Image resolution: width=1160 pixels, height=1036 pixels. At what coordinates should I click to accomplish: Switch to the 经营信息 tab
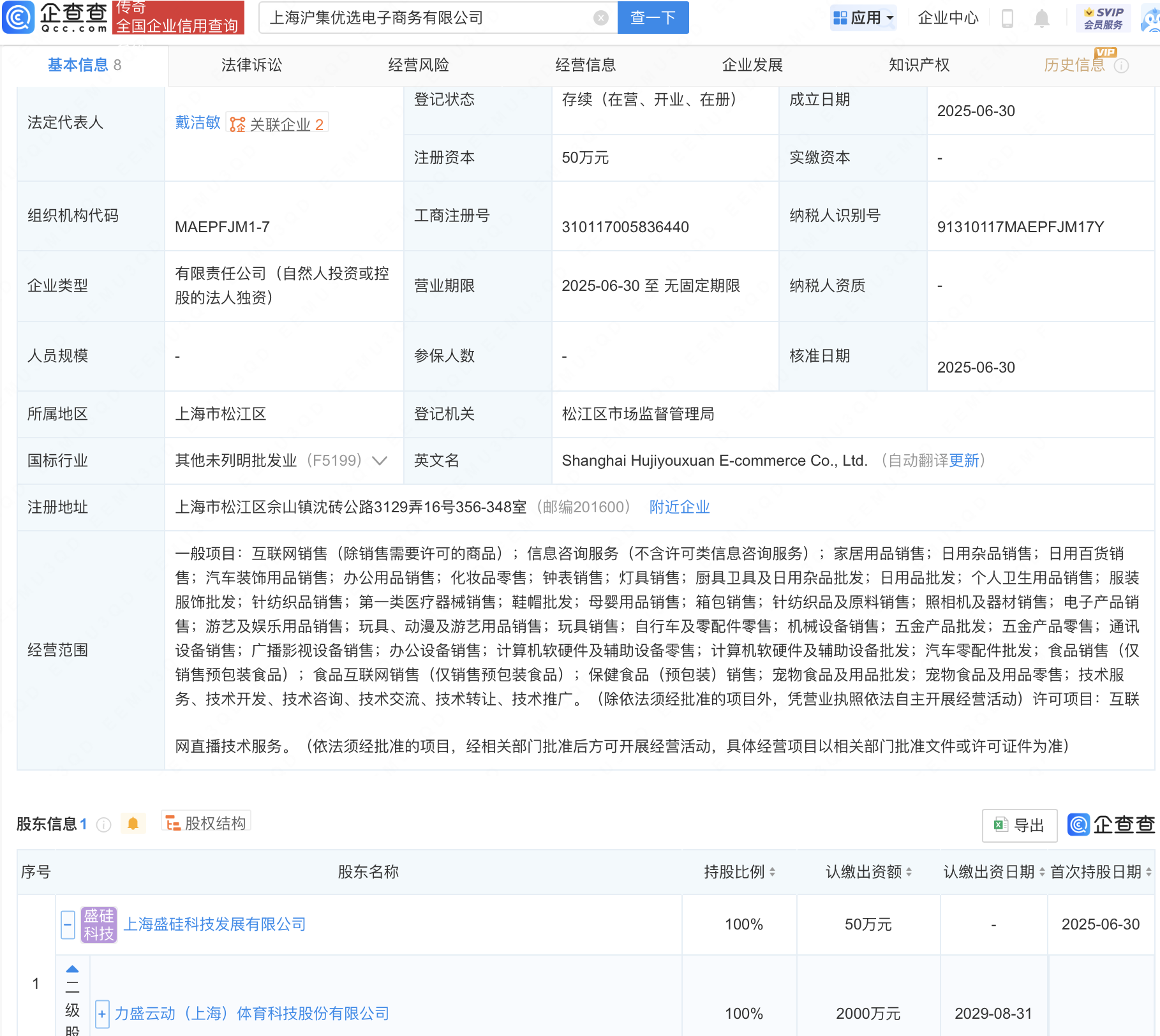[x=585, y=65]
